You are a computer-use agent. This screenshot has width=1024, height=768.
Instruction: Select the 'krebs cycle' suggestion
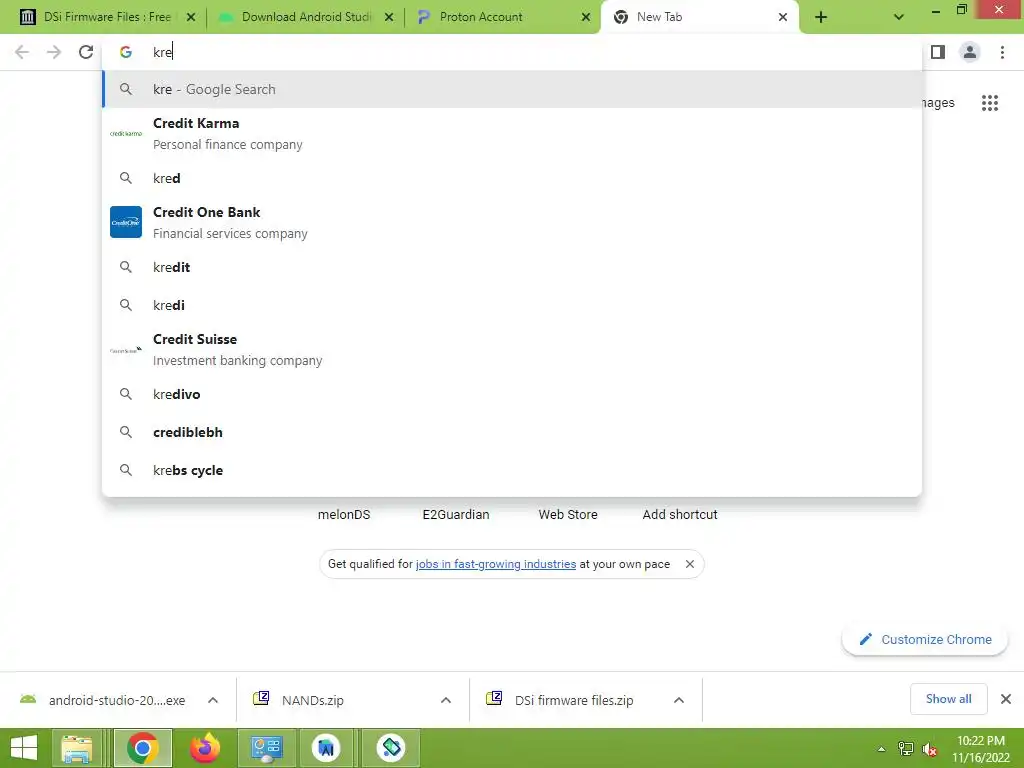pos(512,470)
